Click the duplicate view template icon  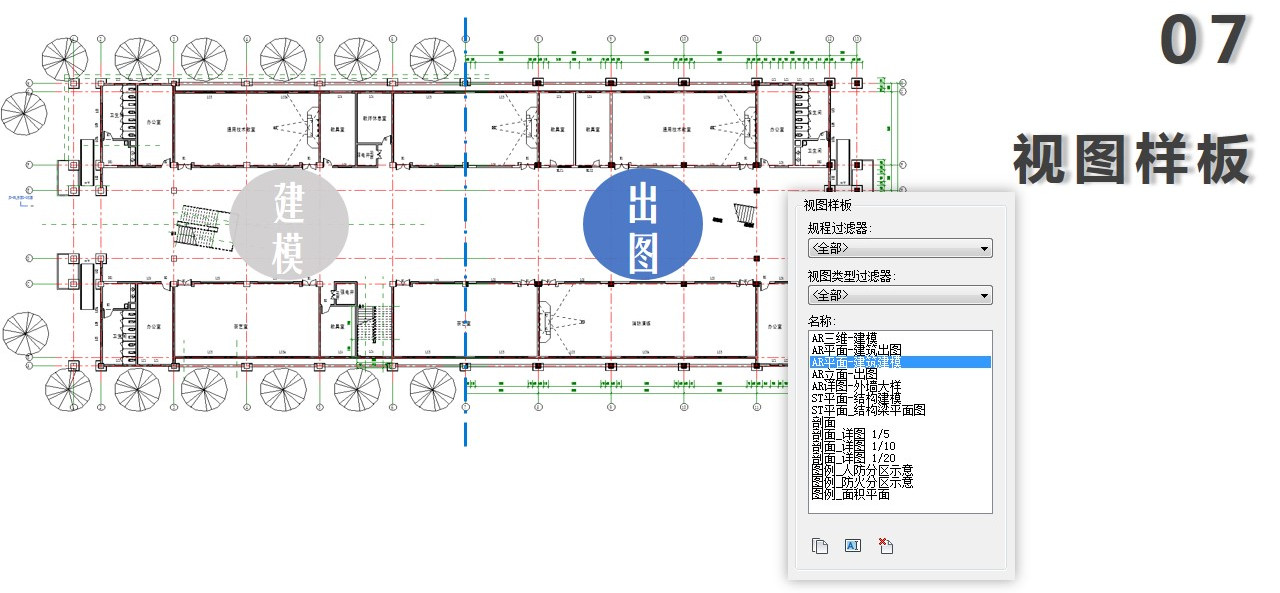[x=820, y=545]
